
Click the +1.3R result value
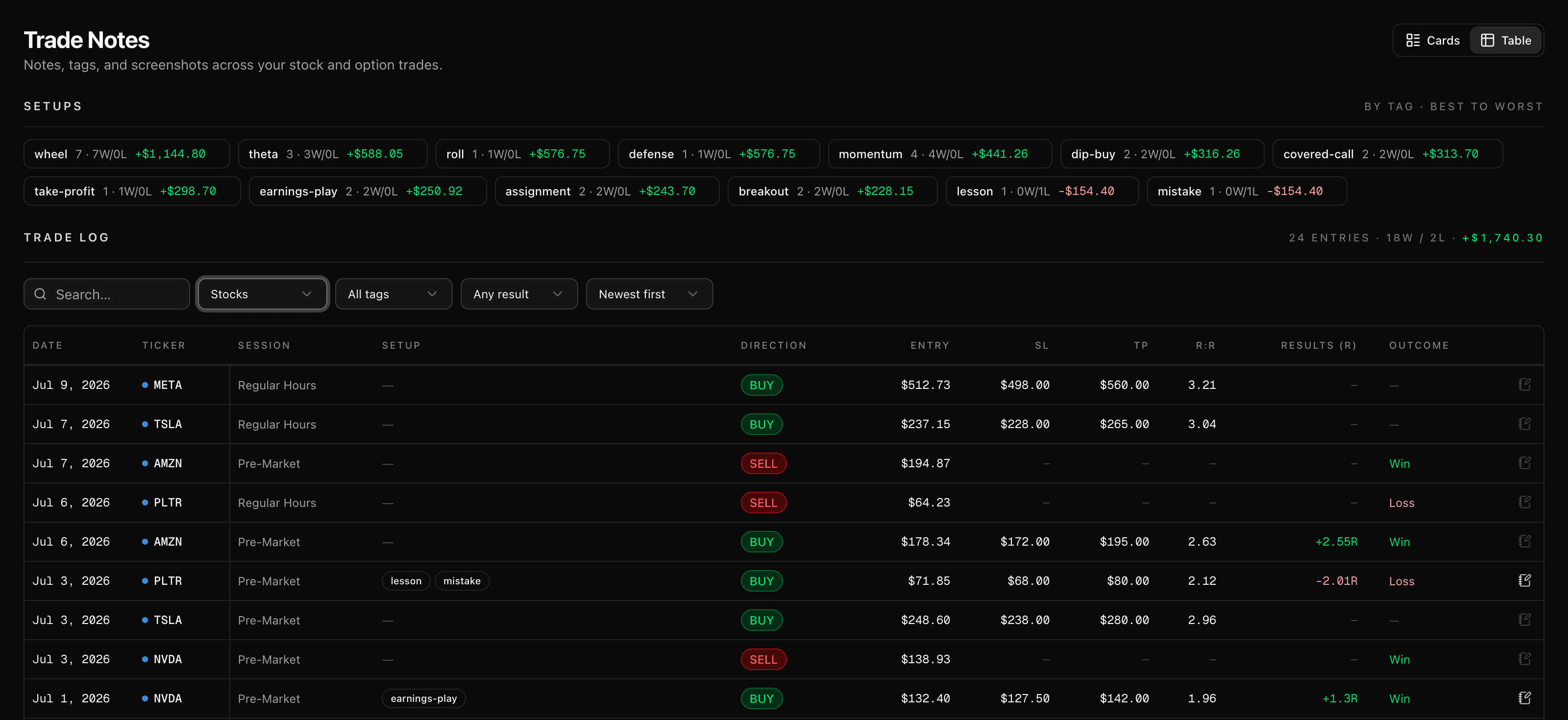pos(1340,698)
